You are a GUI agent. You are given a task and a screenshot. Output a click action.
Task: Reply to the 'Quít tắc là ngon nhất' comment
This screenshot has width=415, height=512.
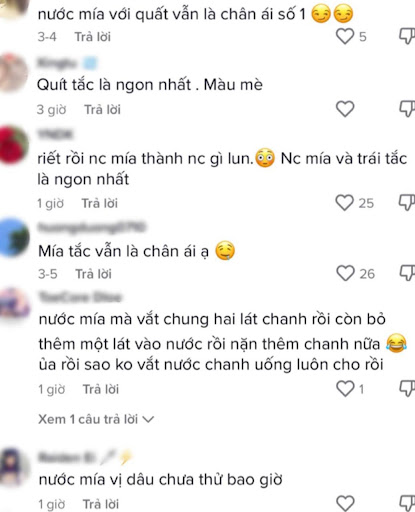click(102, 109)
